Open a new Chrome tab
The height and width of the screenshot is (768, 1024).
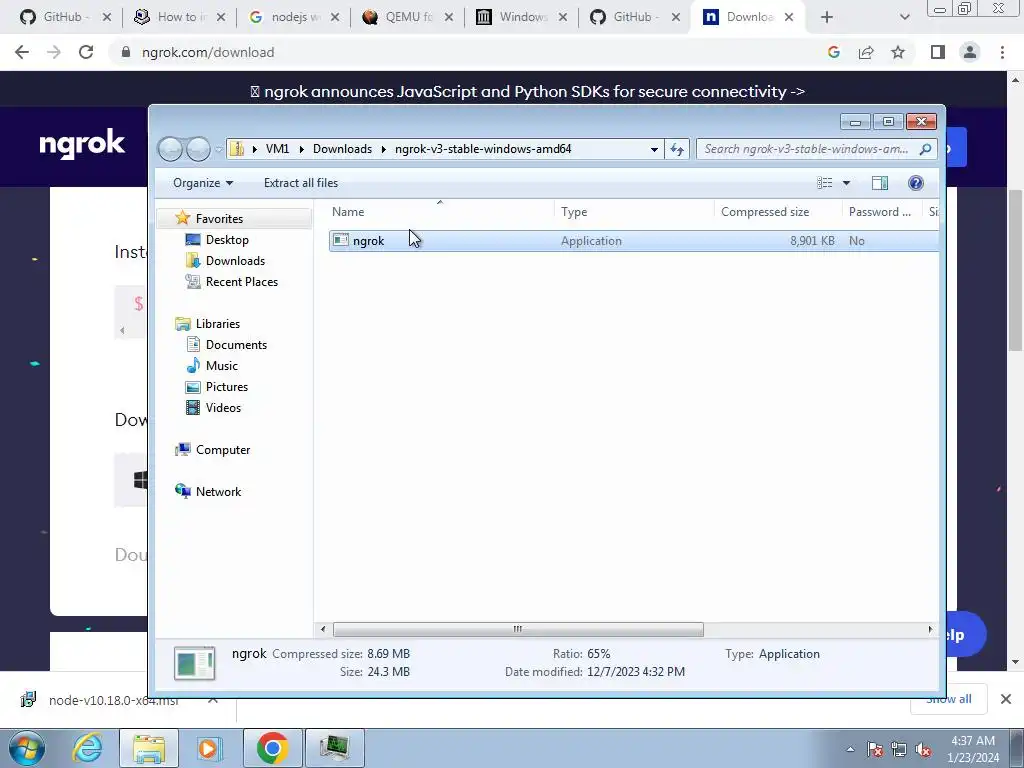click(827, 17)
